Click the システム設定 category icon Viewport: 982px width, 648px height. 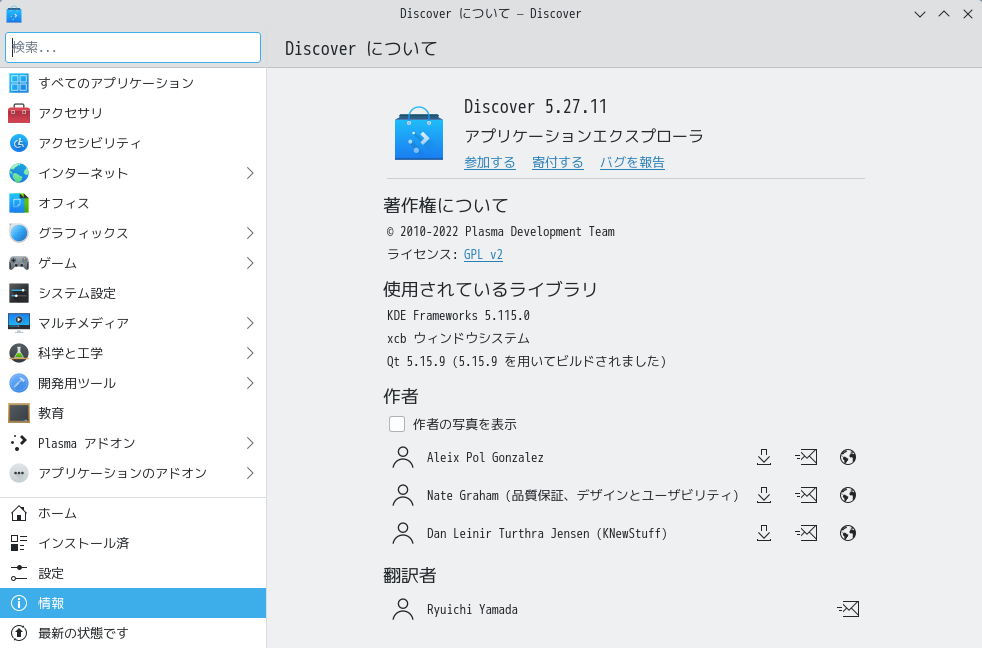18,293
